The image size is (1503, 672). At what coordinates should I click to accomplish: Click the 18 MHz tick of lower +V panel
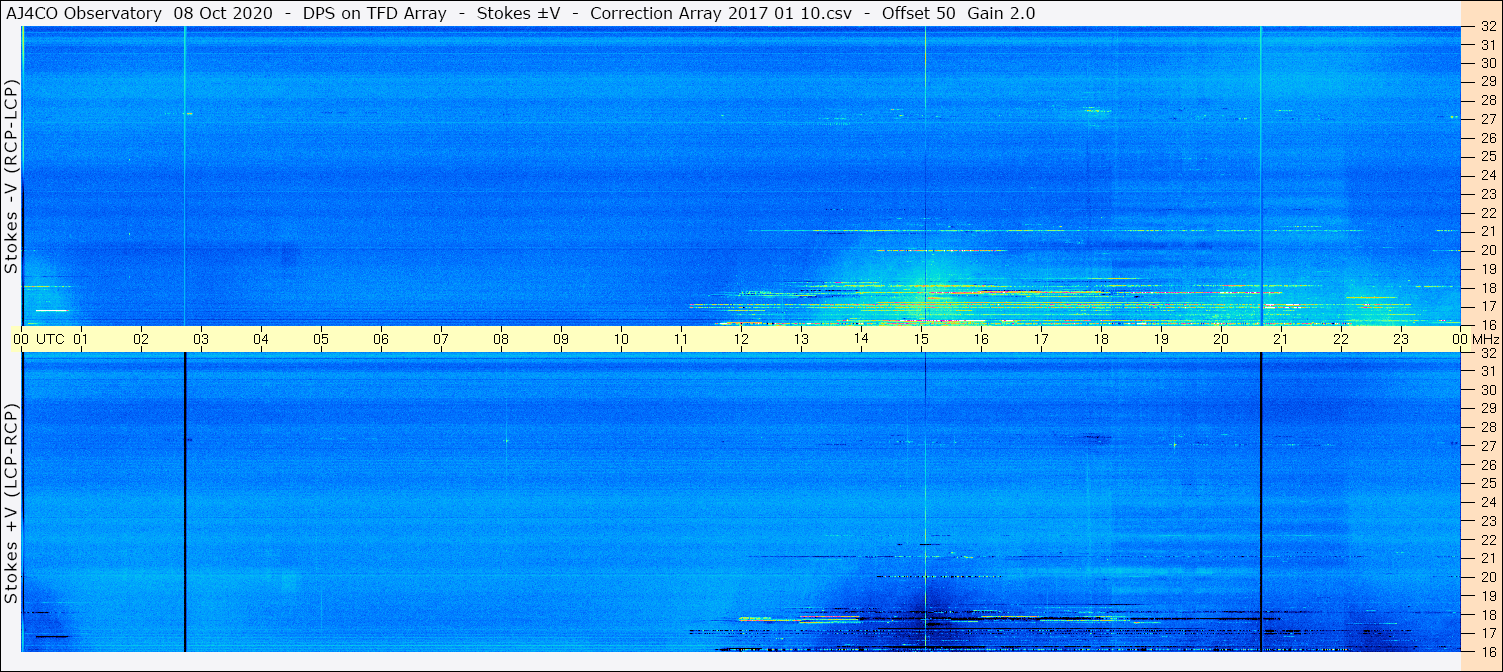(1488, 614)
